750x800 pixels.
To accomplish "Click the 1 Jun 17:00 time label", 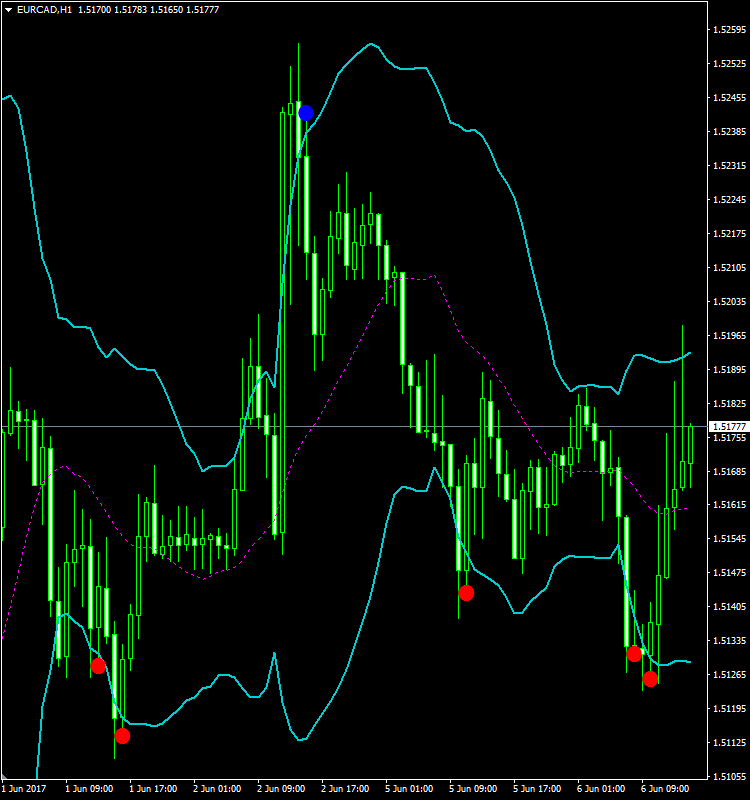I will click(x=153, y=789).
